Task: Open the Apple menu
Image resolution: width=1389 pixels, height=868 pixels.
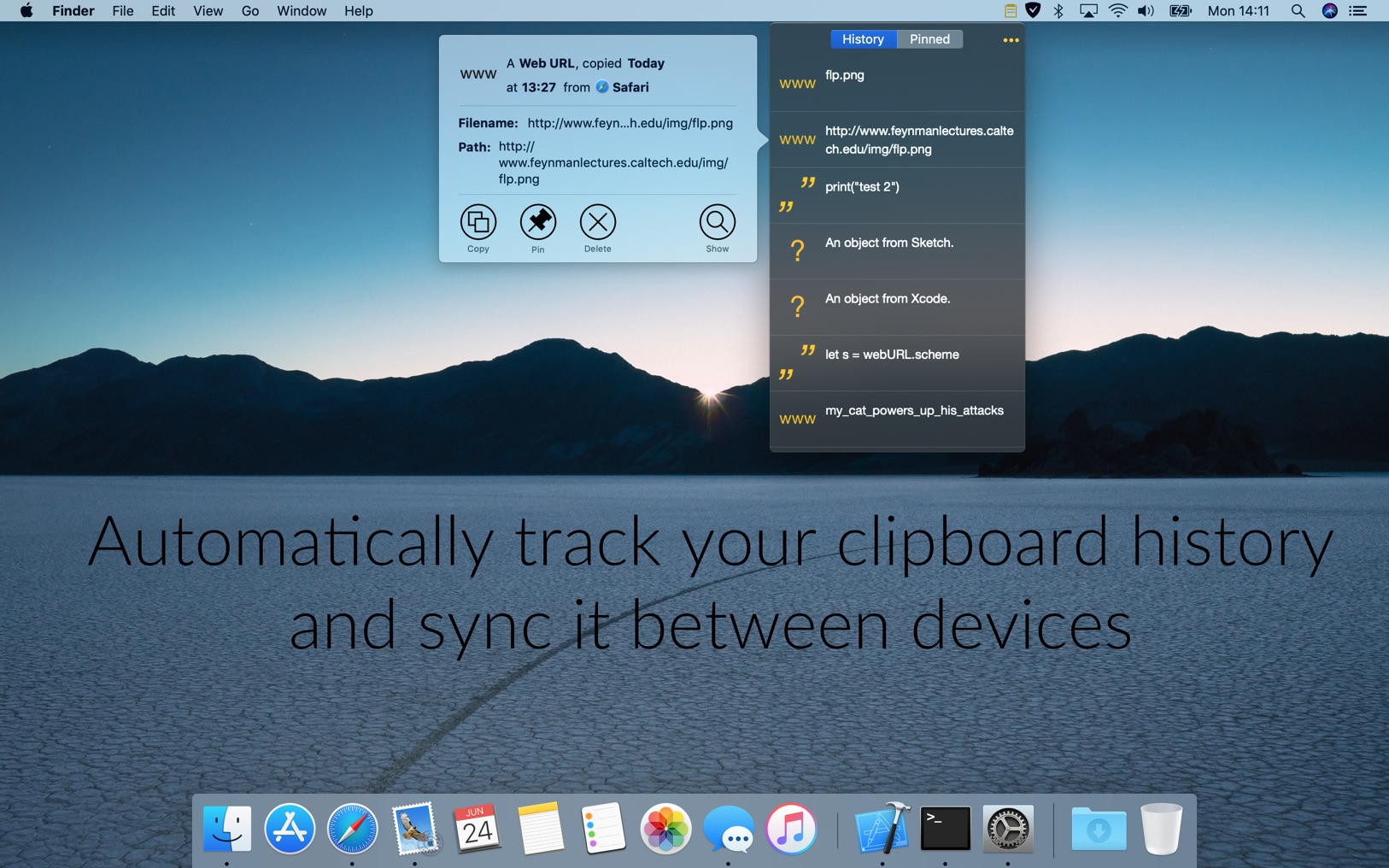Action: pyautogui.click(x=26, y=11)
